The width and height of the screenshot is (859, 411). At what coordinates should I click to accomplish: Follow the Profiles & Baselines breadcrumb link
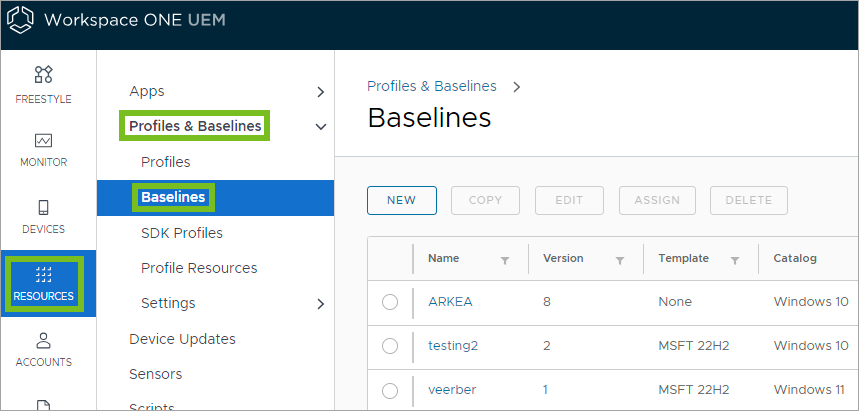[x=432, y=87]
